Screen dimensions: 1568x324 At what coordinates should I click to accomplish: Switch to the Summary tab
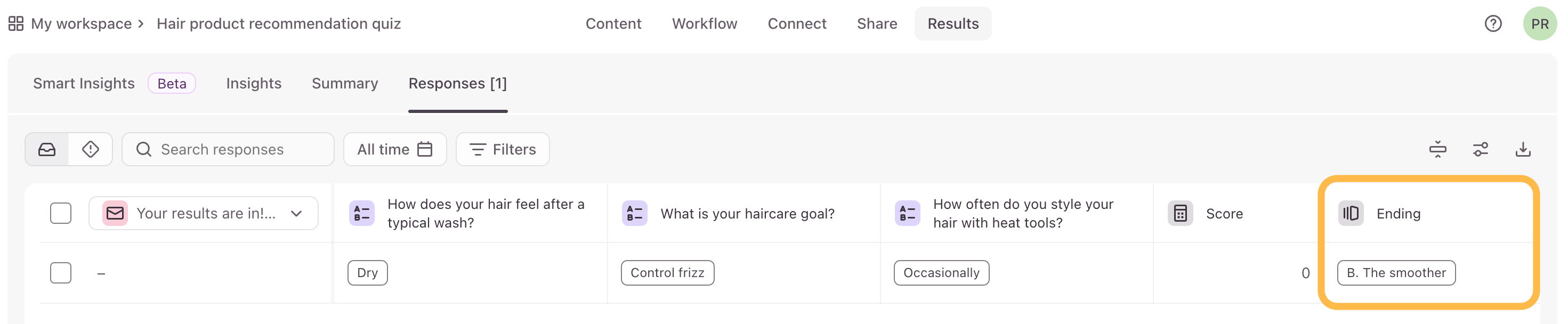[344, 84]
